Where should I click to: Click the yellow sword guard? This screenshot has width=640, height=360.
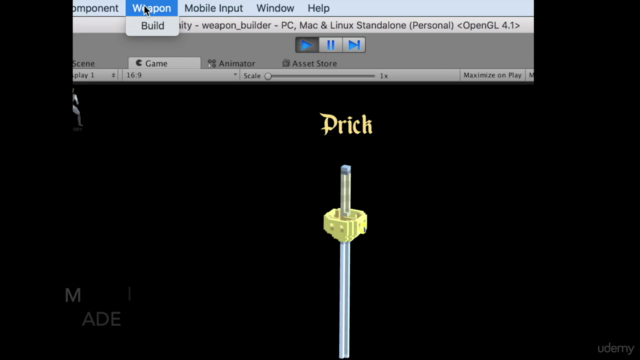[x=345, y=224]
